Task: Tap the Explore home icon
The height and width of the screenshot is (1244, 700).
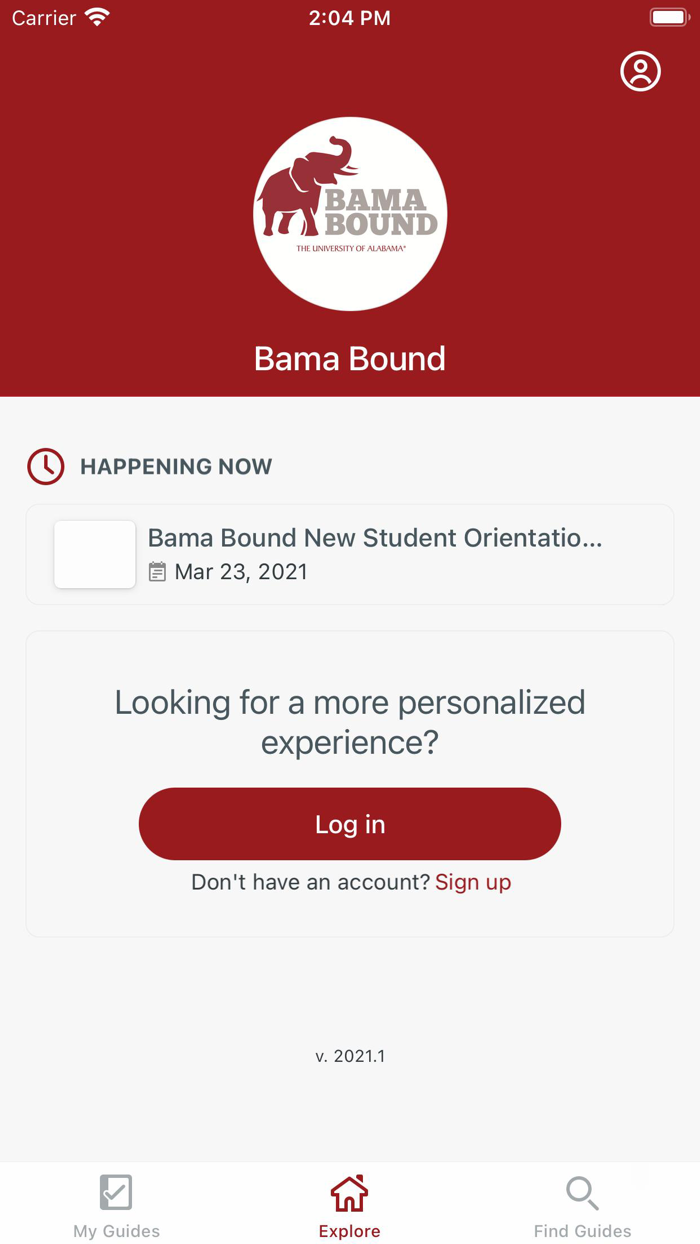Action: click(x=349, y=1192)
